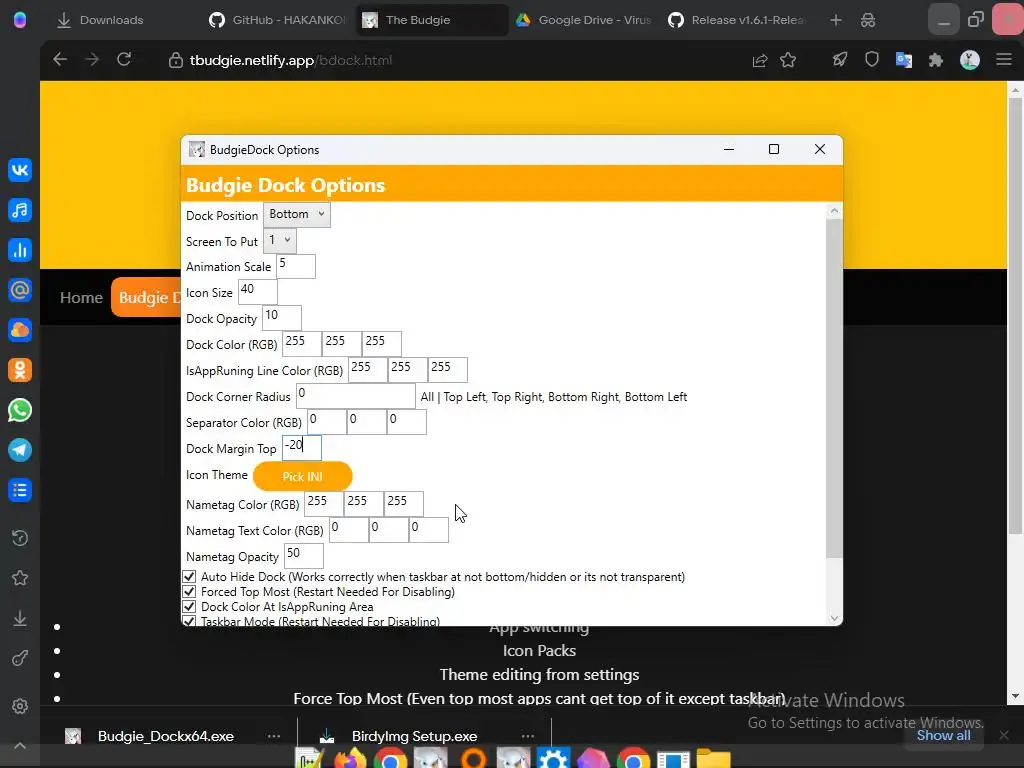Click the options dialog scrollbar down arrow

(834, 618)
